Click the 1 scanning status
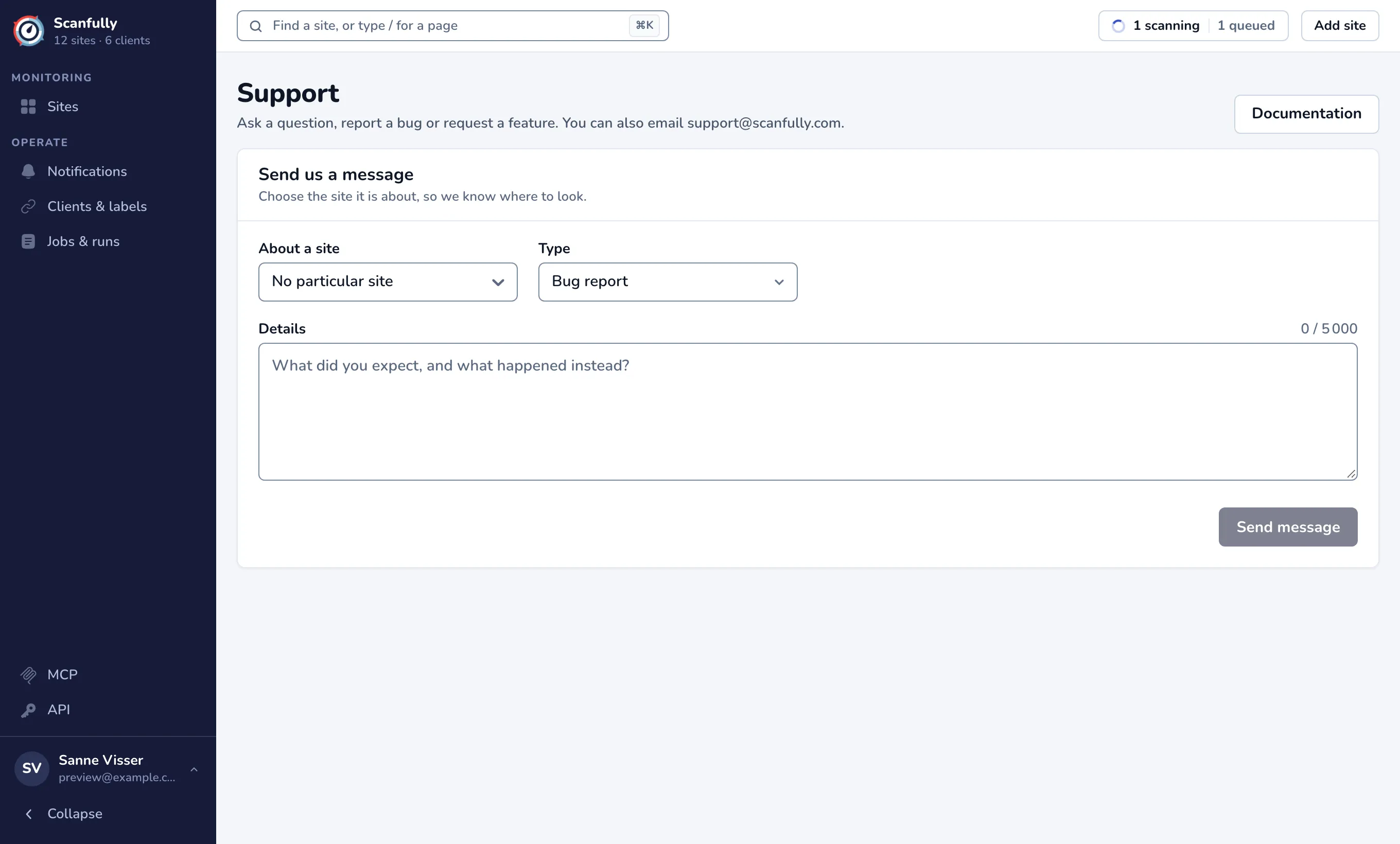The width and height of the screenshot is (1400, 844). [x=1165, y=26]
